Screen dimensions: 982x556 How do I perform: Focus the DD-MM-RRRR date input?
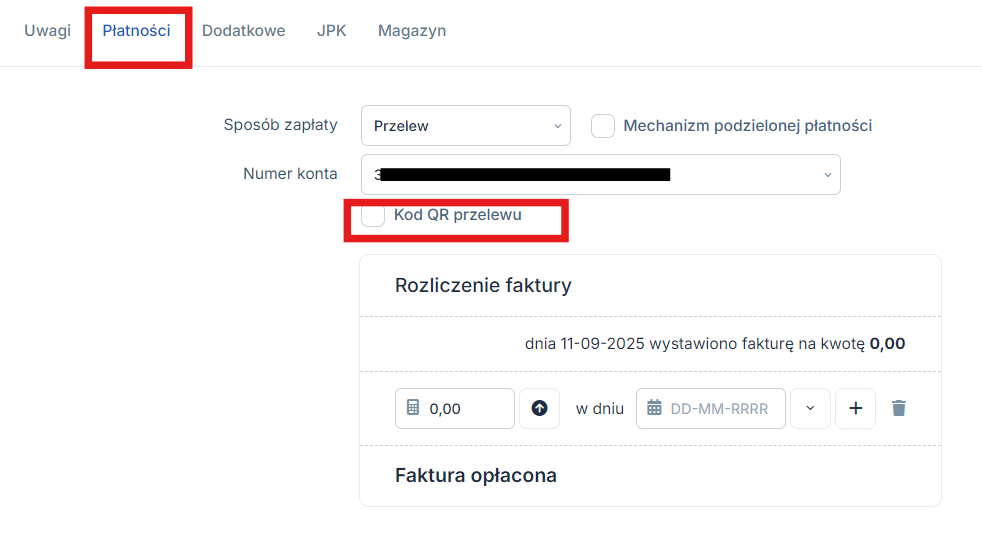coord(711,408)
